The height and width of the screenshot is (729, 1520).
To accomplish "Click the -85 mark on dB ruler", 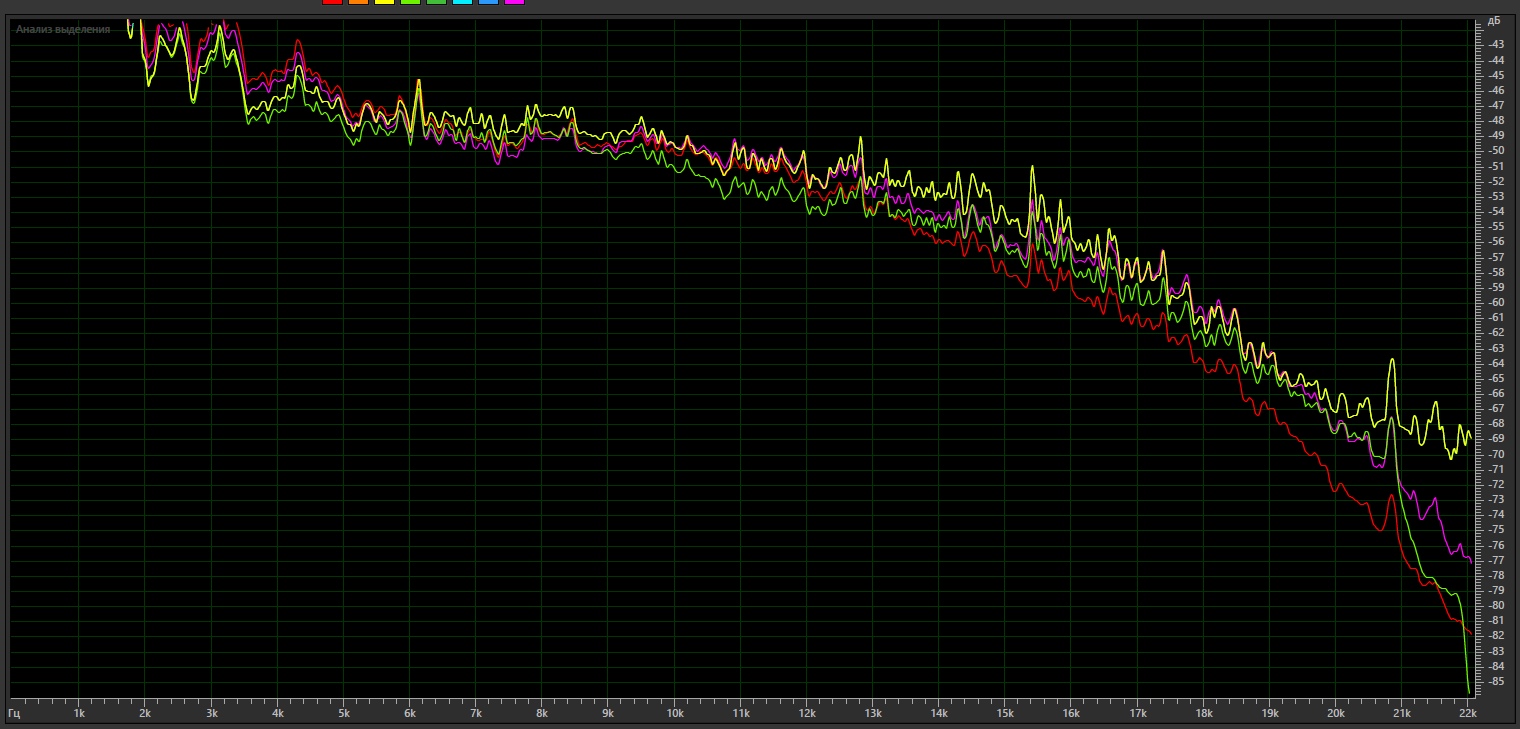I will point(1496,681).
